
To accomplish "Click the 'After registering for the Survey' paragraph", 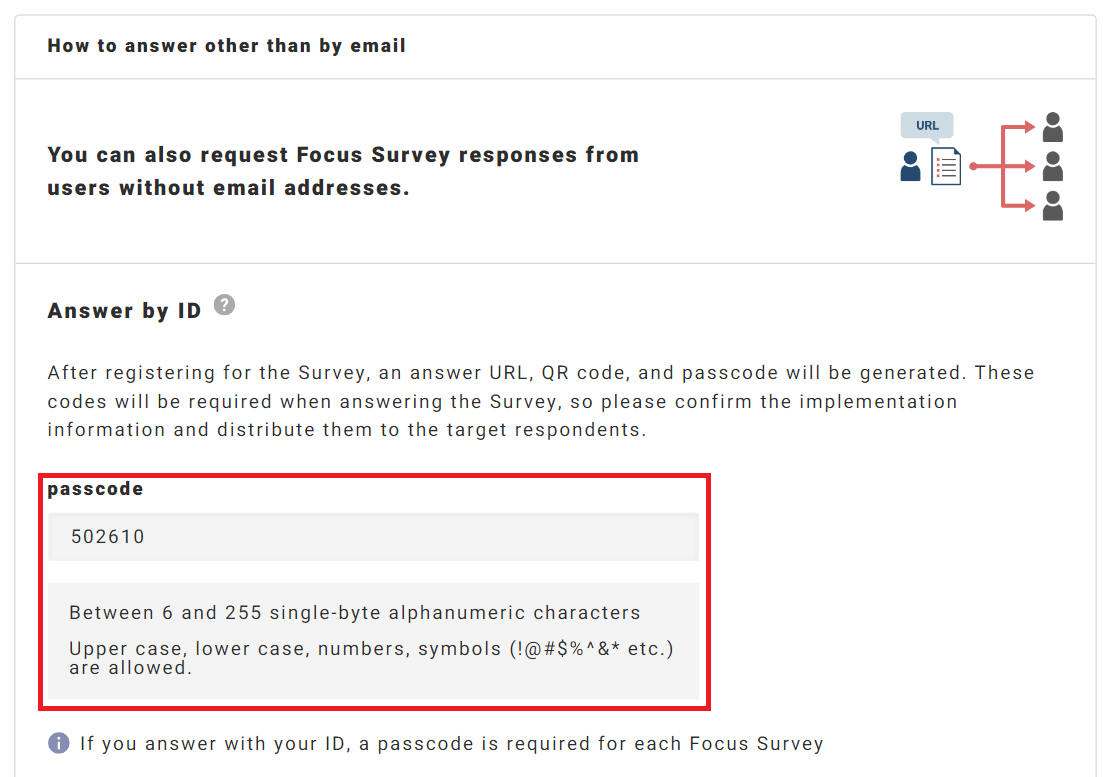I will 540,401.
